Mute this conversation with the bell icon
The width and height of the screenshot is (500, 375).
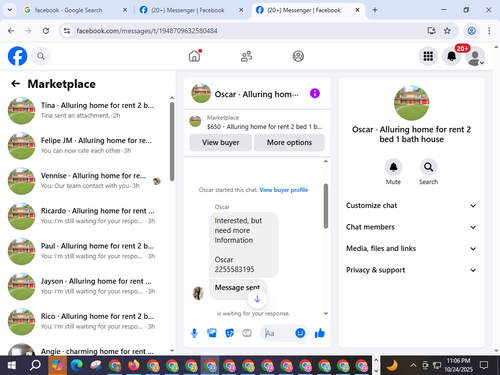[x=393, y=167]
